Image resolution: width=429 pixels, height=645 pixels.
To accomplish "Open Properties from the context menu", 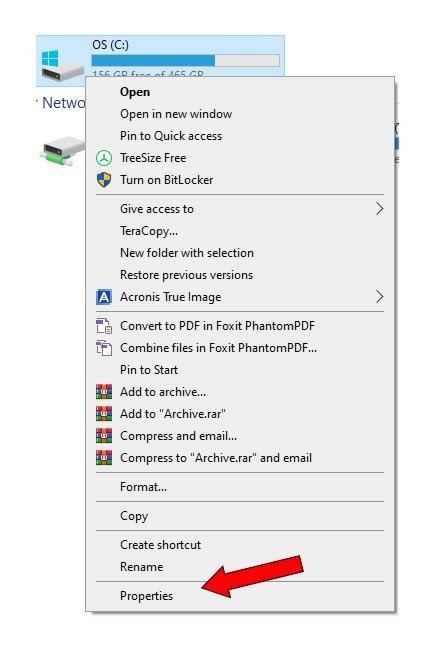I will pos(146,596).
